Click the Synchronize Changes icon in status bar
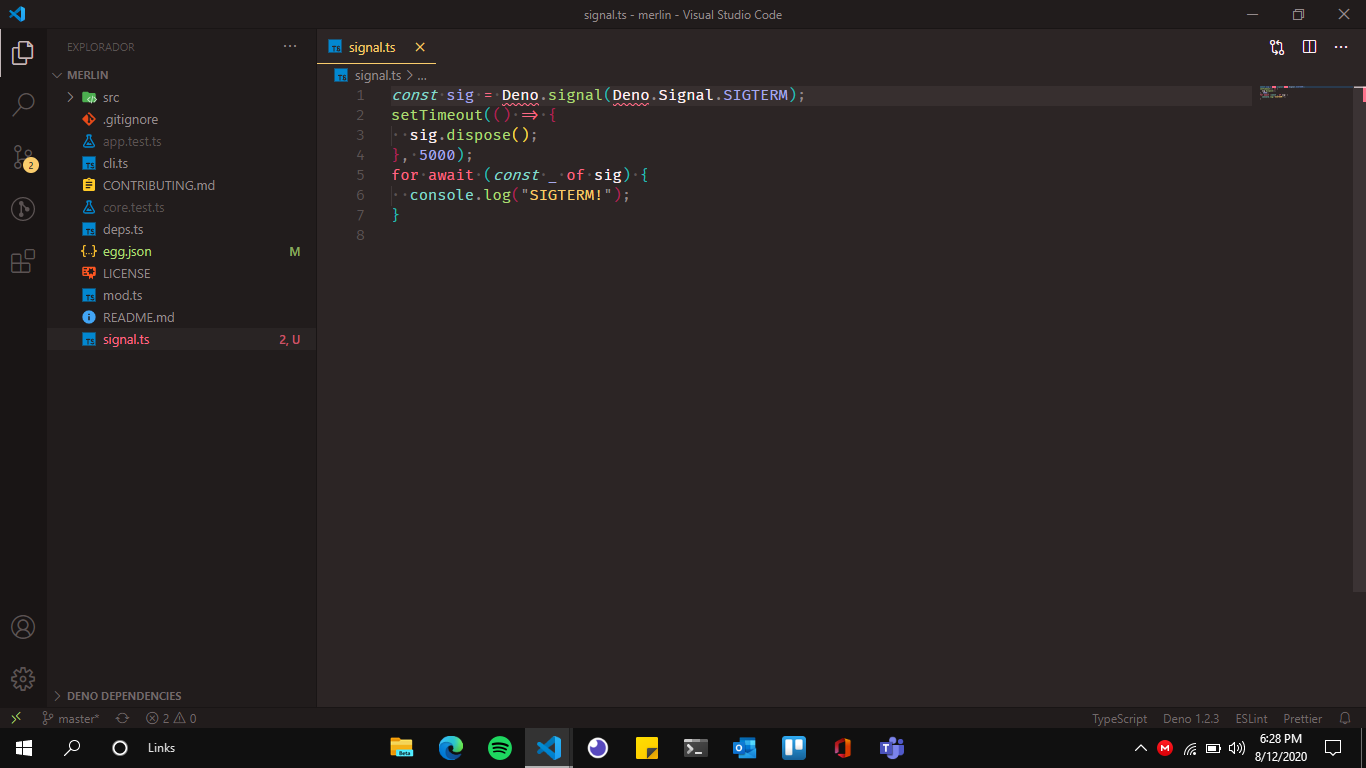Viewport: 1366px width, 768px height. 122,718
